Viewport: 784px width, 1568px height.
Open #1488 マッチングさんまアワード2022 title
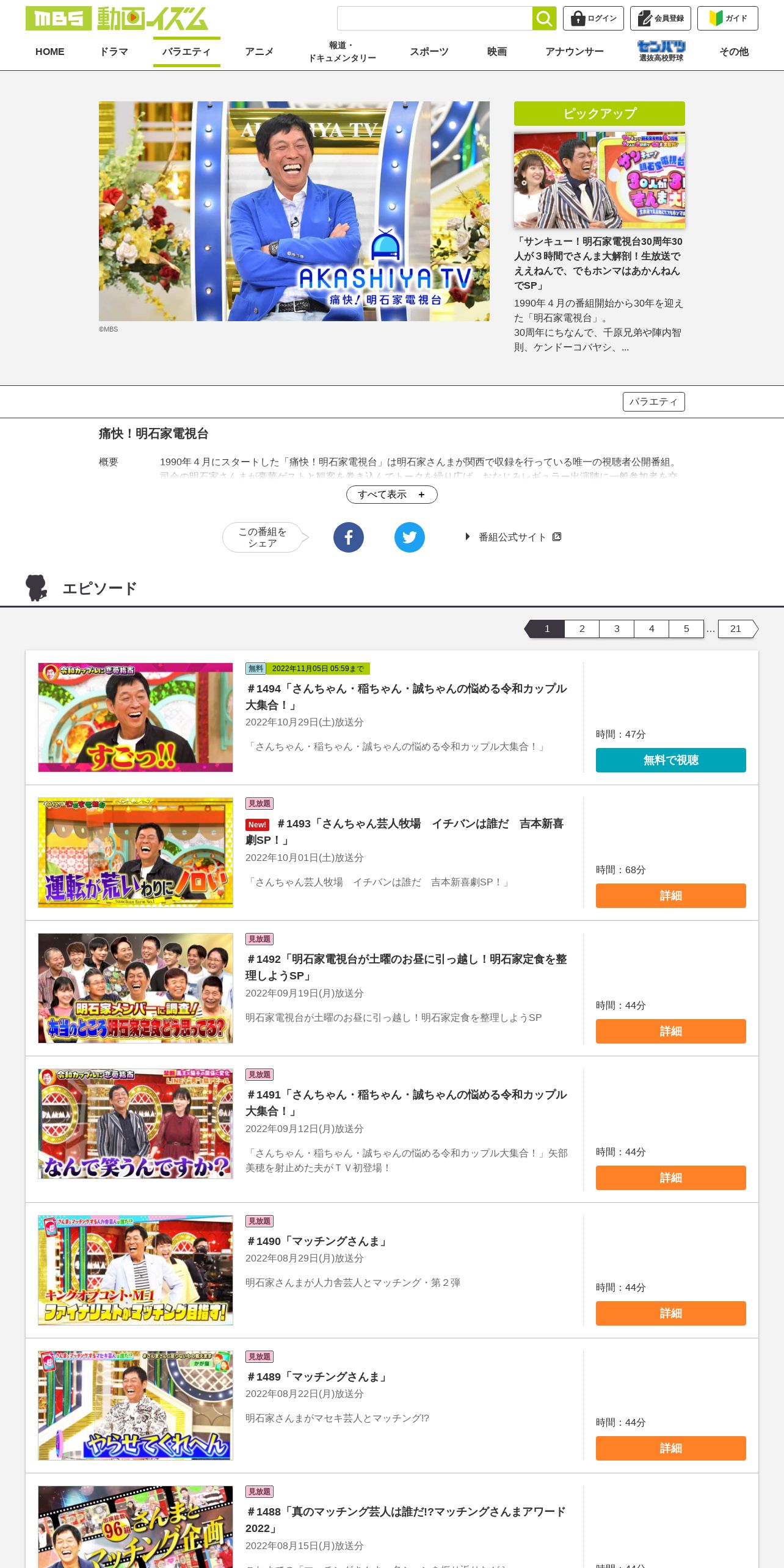pos(405,1520)
